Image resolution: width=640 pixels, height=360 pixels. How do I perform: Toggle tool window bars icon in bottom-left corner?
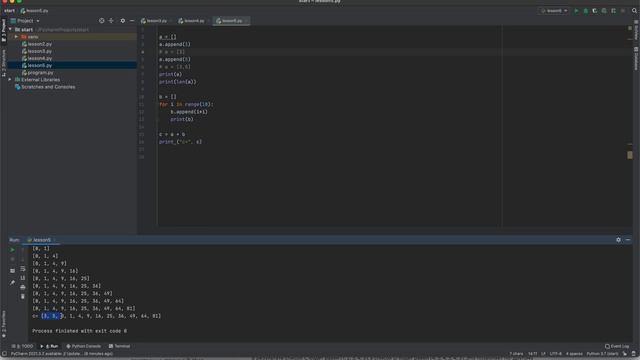[x=4, y=354]
